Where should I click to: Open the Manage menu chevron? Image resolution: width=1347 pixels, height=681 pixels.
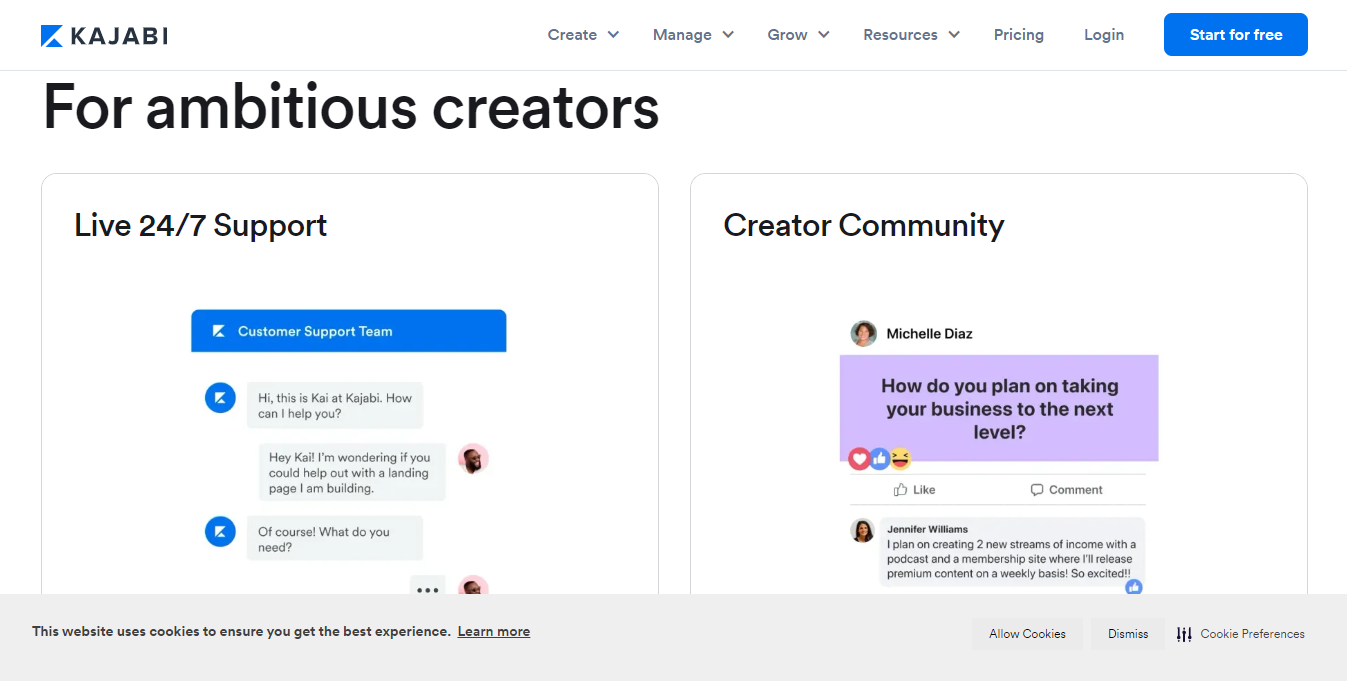[728, 35]
